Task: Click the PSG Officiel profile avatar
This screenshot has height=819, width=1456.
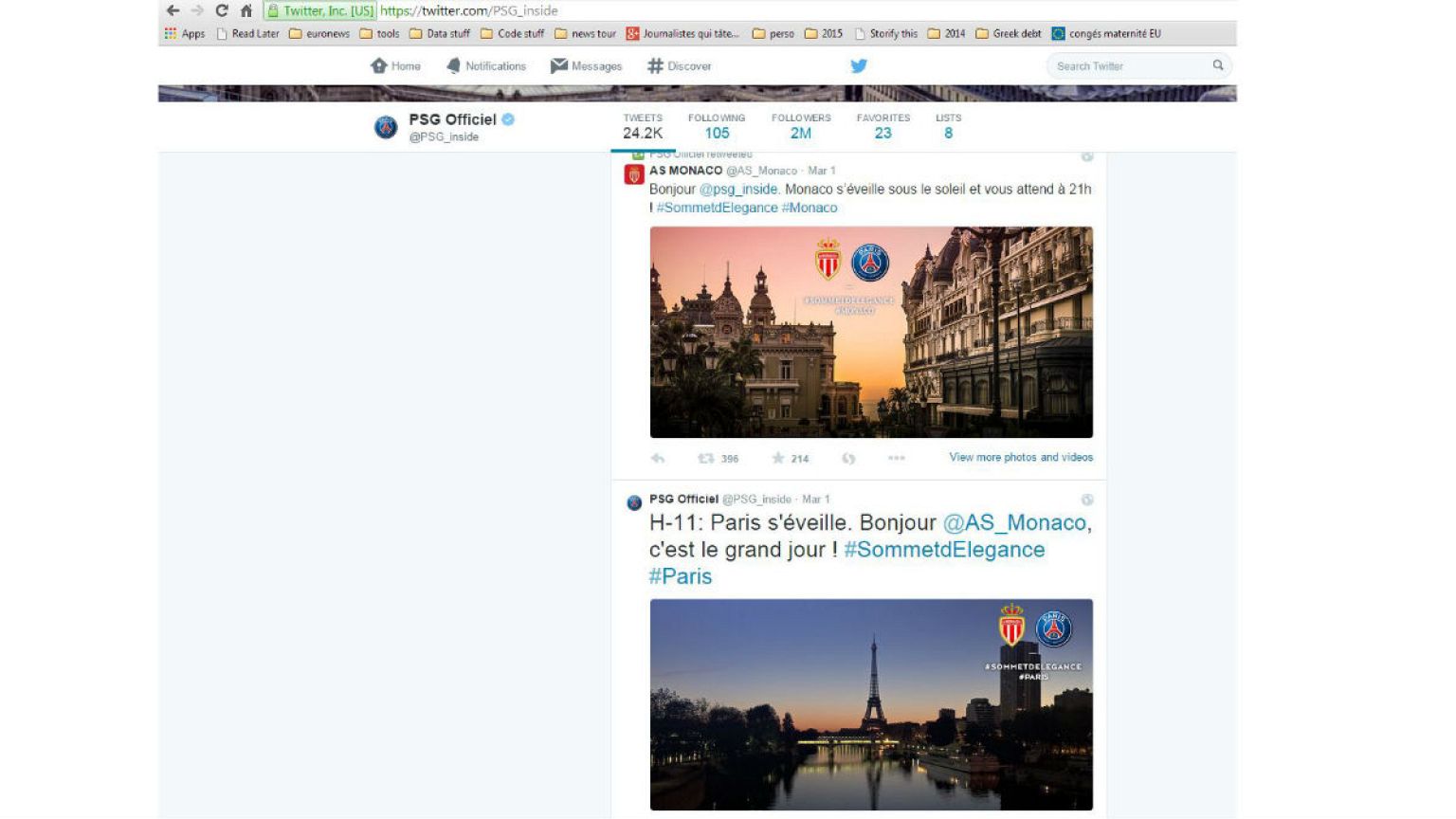Action: coord(386,126)
